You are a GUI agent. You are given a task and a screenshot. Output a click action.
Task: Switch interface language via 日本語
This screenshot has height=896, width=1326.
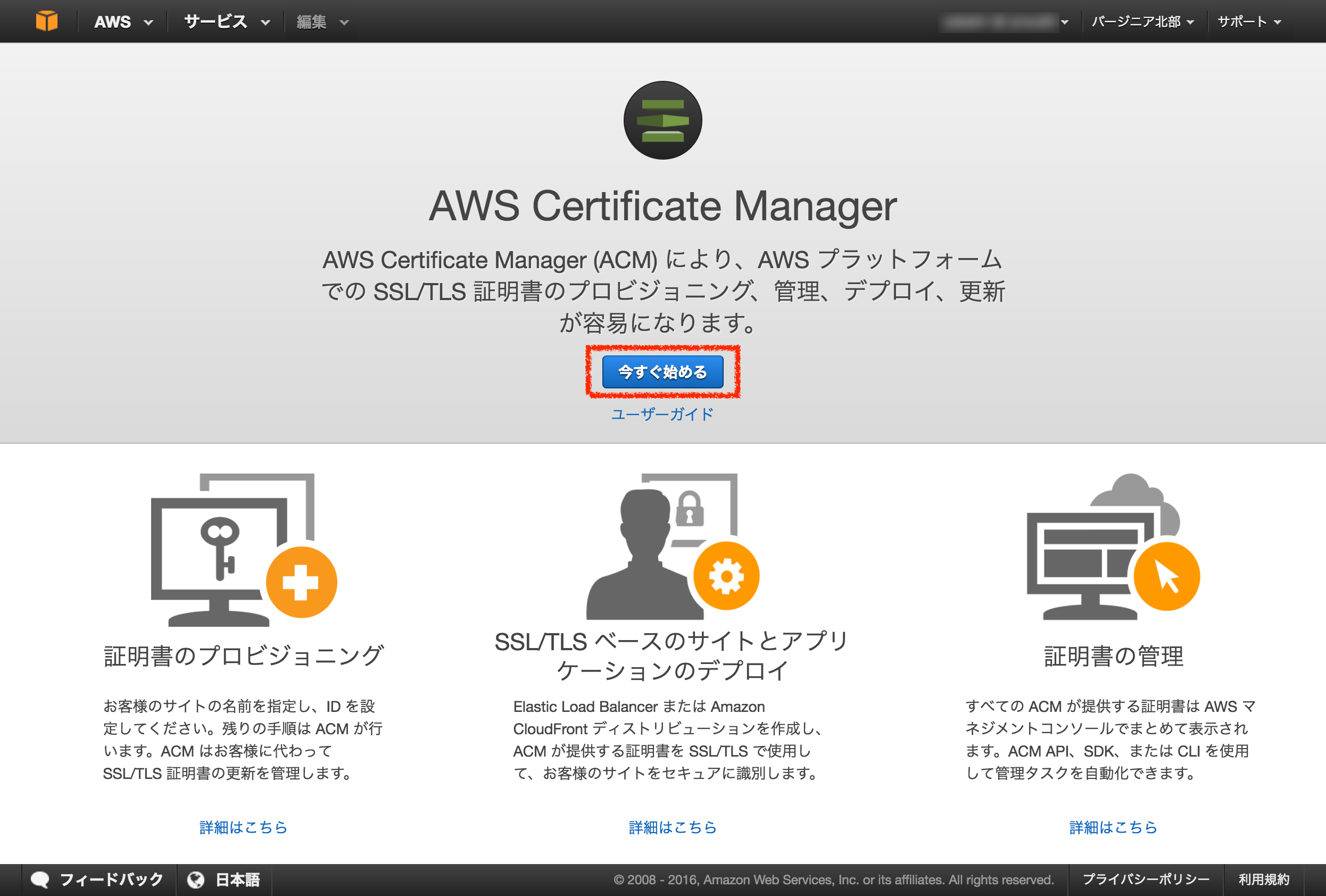pos(237,879)
